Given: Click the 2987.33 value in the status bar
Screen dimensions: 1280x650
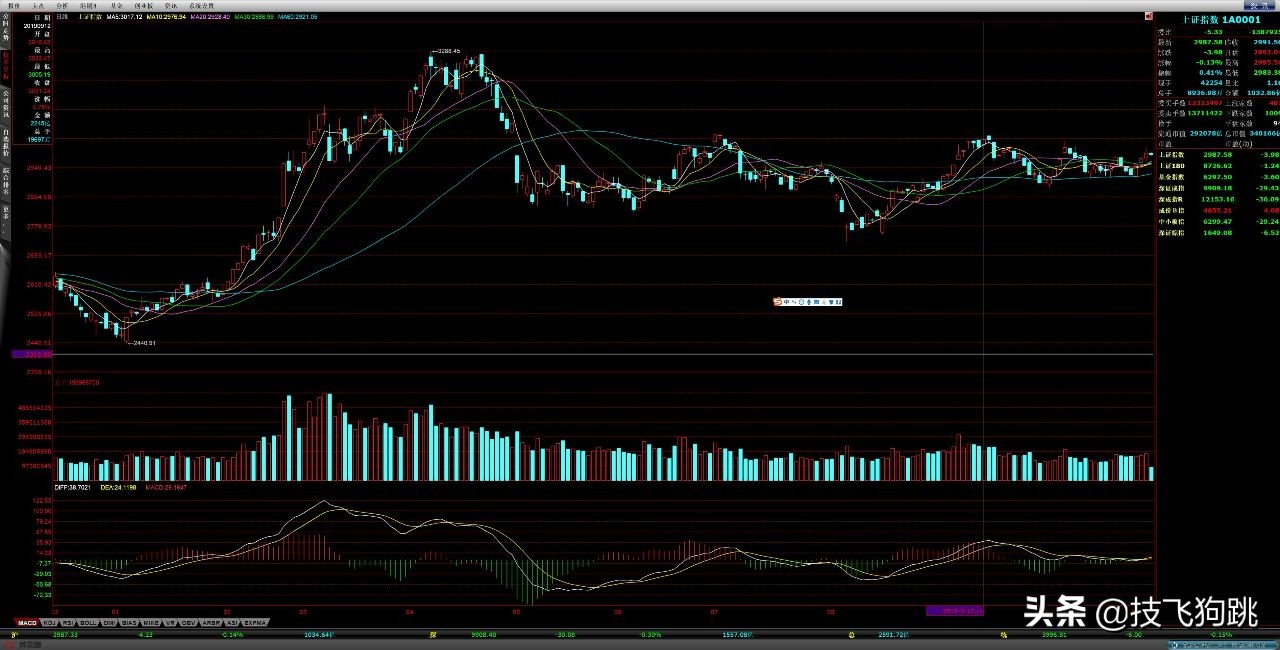Looking at the screenshot, I should tap(65, 634).
